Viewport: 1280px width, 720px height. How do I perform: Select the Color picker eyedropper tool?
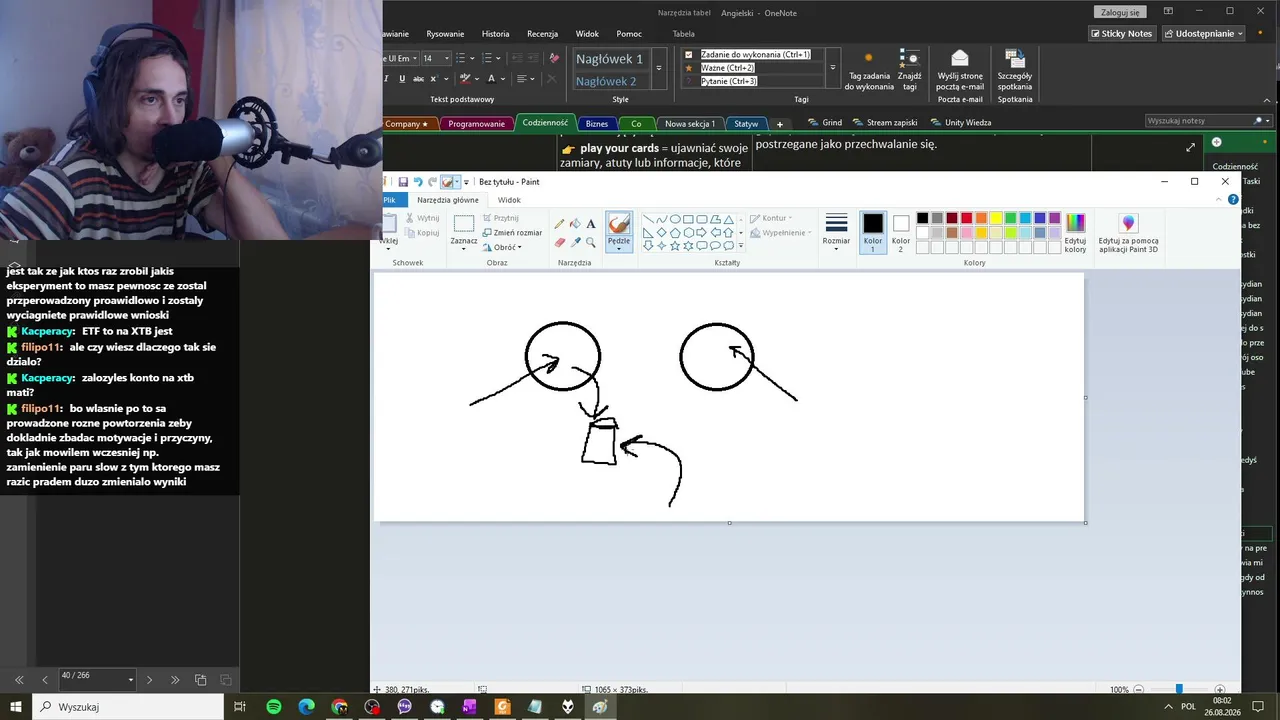[575, 242]
